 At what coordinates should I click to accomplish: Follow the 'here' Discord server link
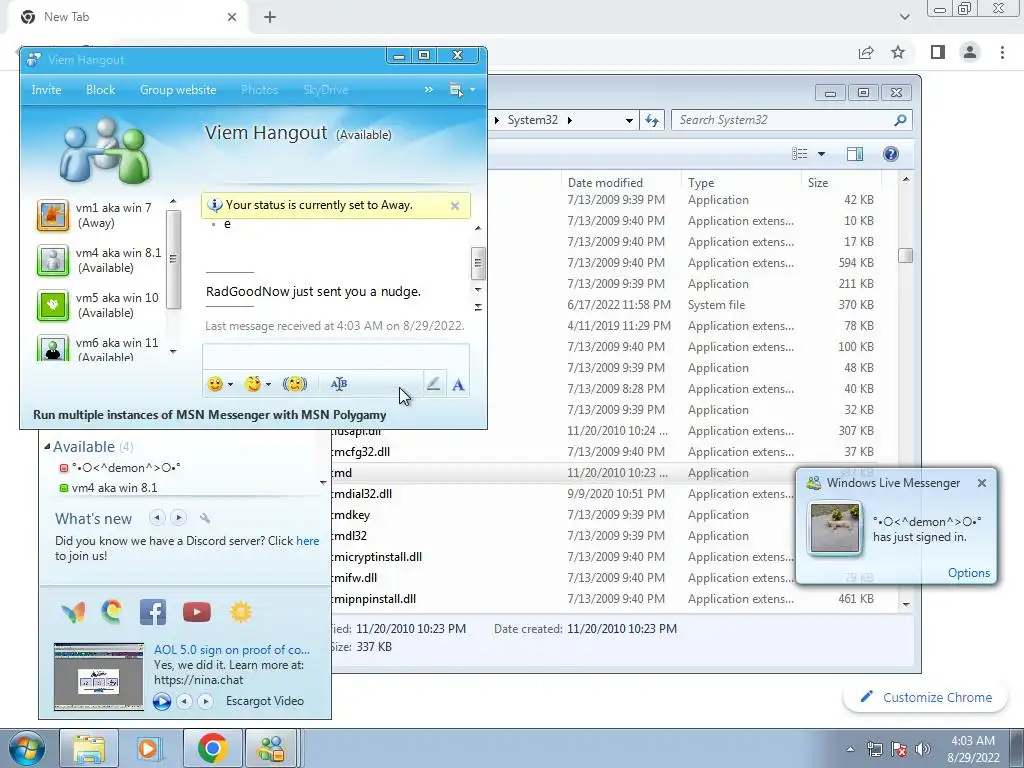coord(308,541)
